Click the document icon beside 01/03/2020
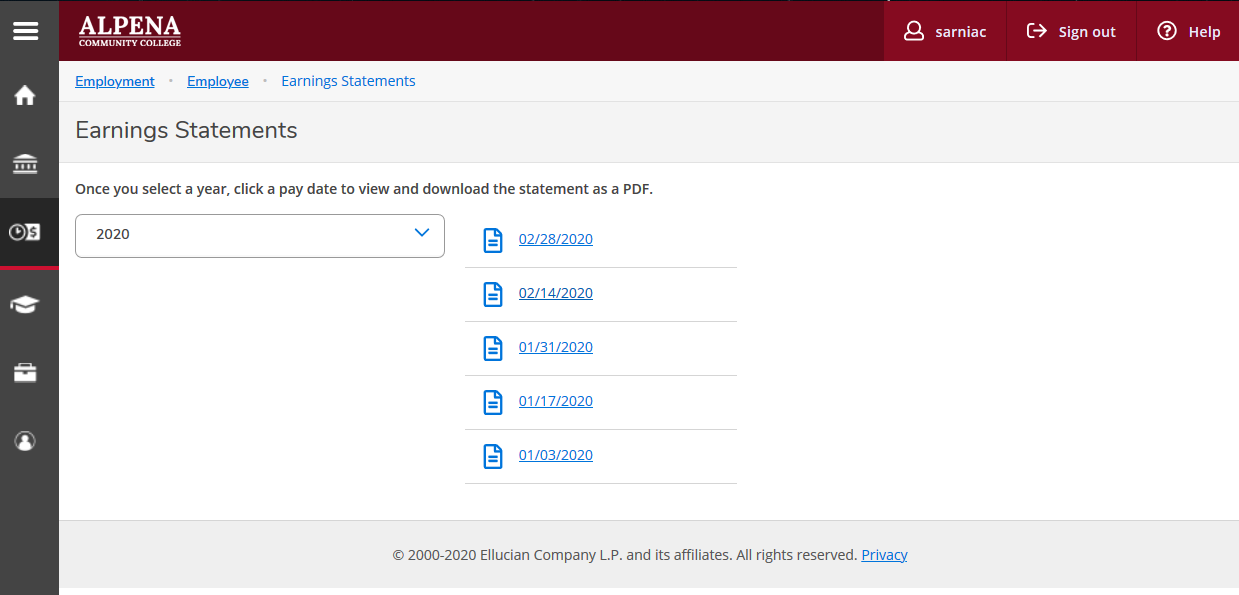This screenshot has height=595, width=1239. 493,456
